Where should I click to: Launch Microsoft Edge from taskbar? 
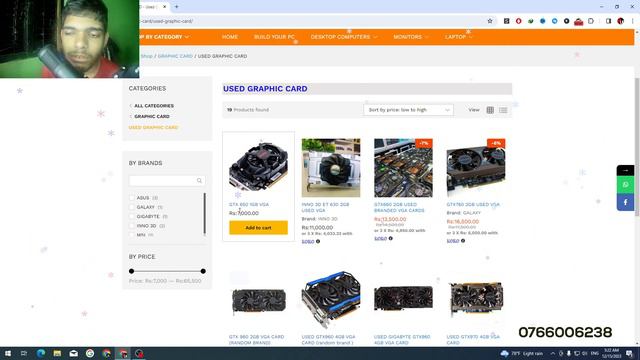[x=41, y=353]
